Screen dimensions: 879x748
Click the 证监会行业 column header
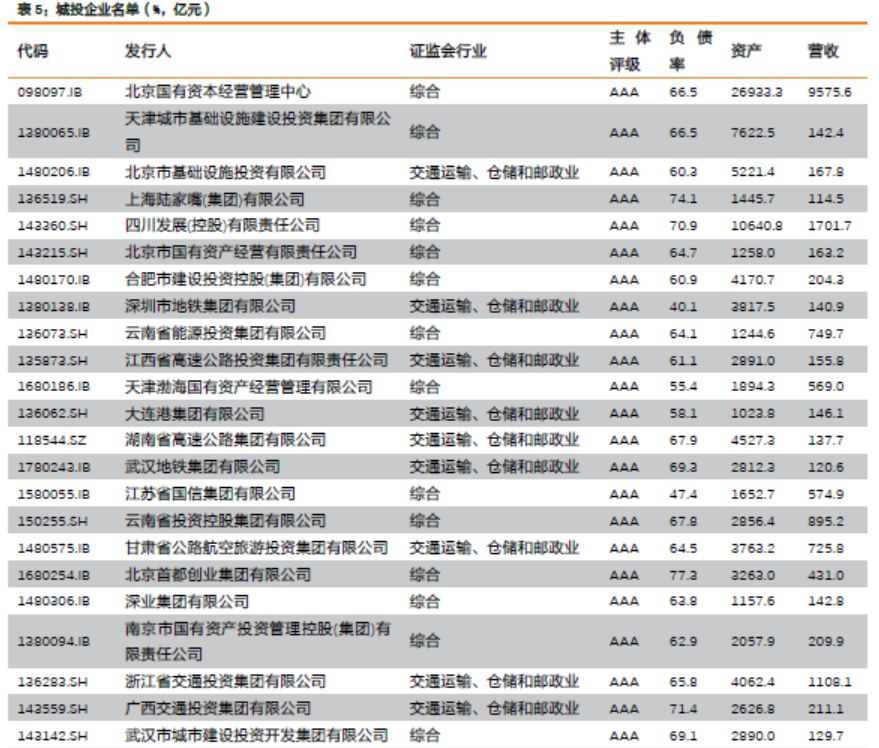[x=448, y=51]
